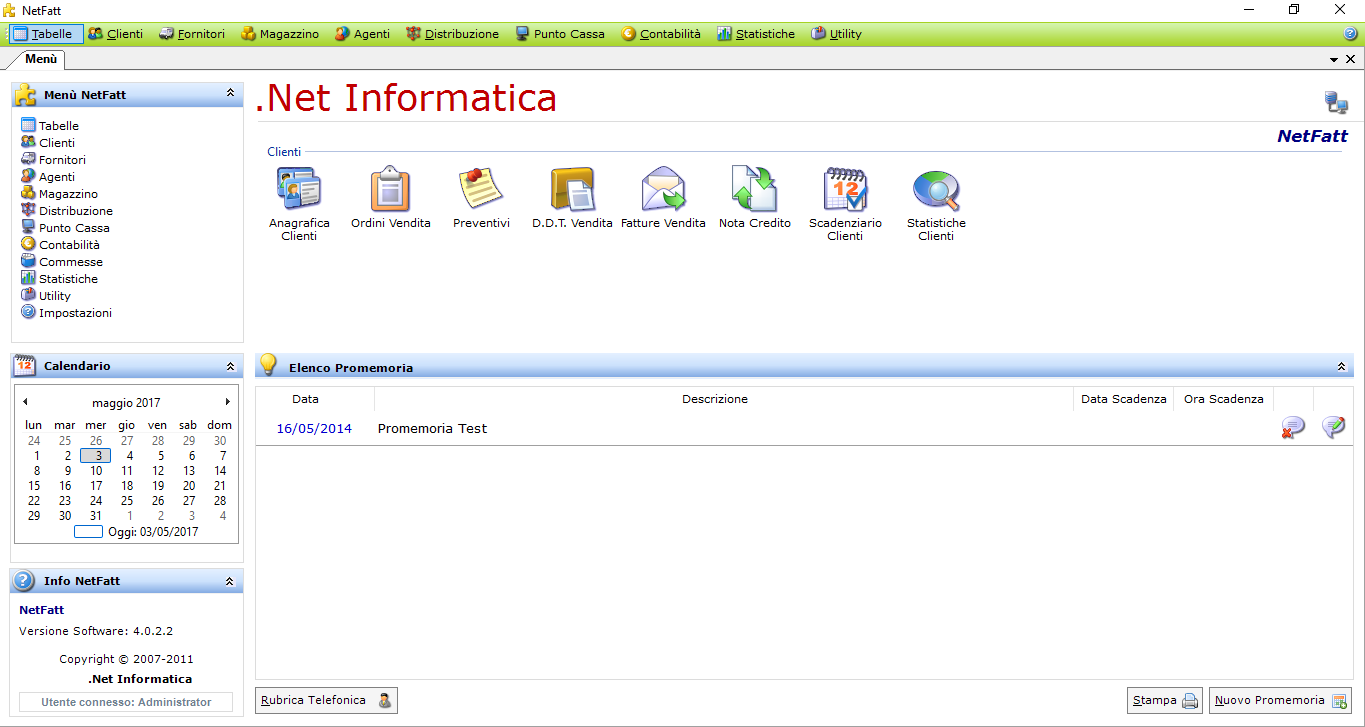The image size is (1365, 727).
Task: Open the Preventivi notes icon
Action: pyautogui.click(x=480, y=189)
